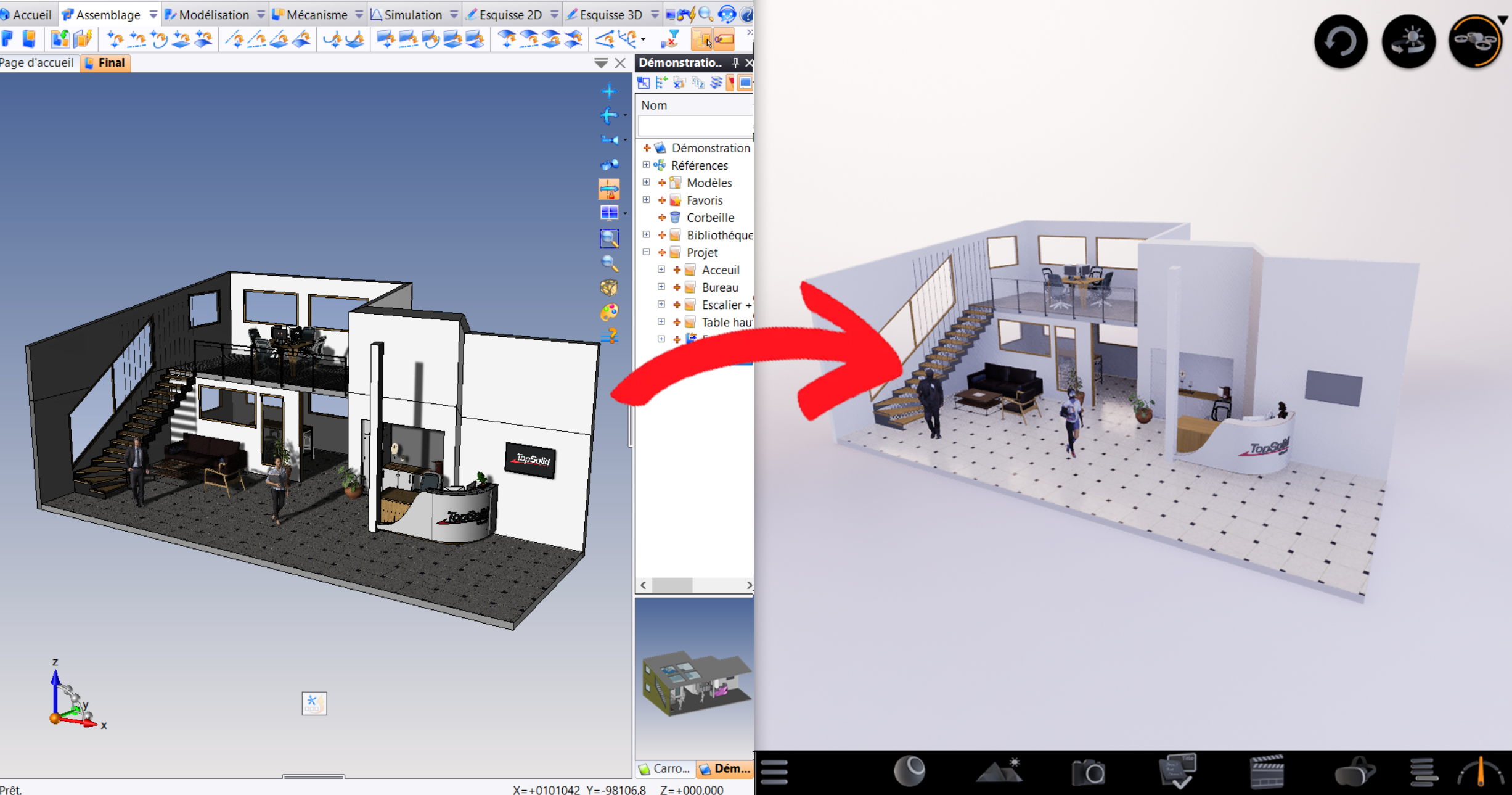
Task: Expand the Références tree node
Action: (x=646, y=165)
